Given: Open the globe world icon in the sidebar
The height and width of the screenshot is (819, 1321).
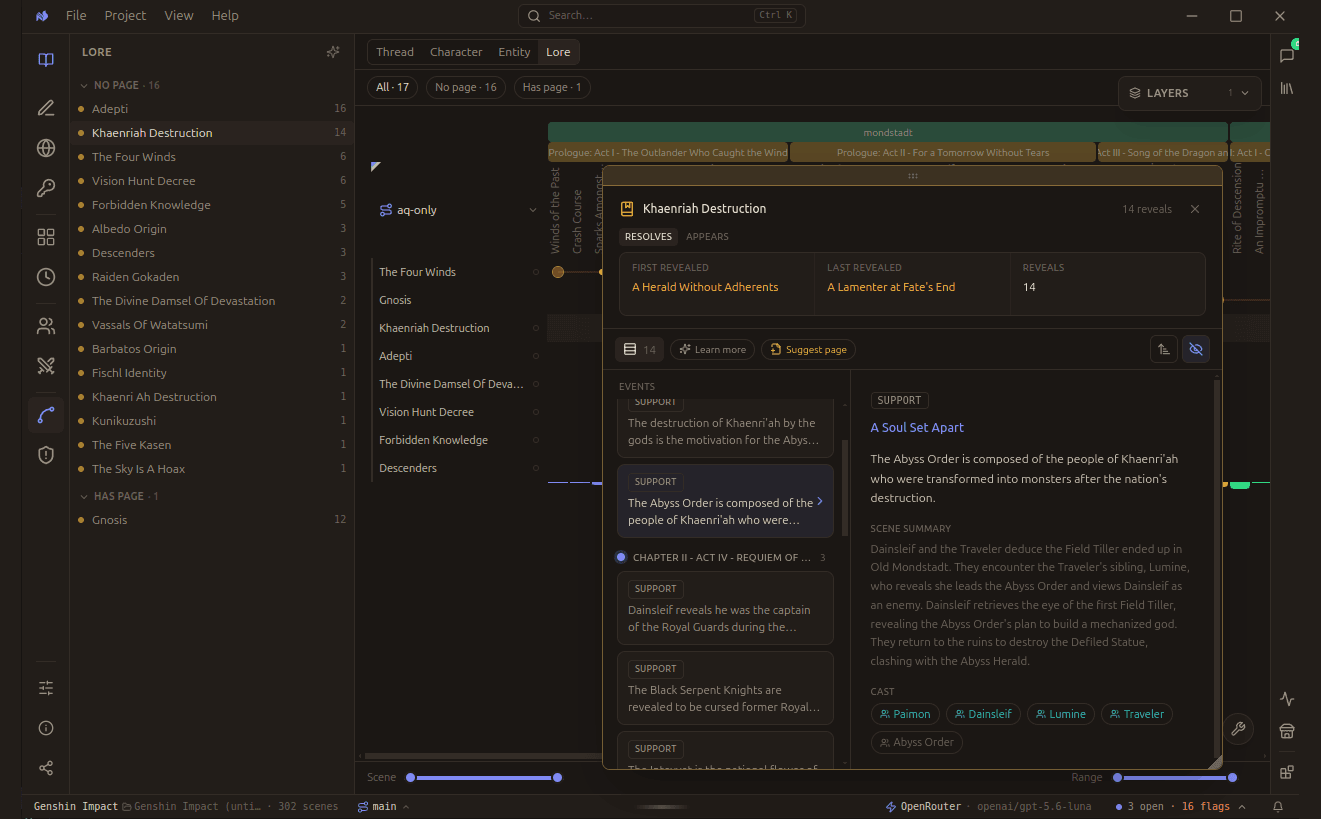Looking at the screenshot, I should 46,148.
